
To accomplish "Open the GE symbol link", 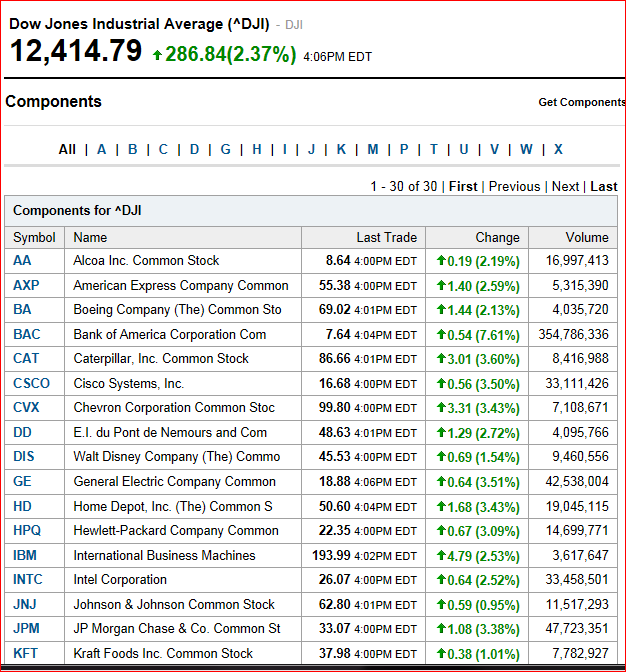I will (22, 481).
